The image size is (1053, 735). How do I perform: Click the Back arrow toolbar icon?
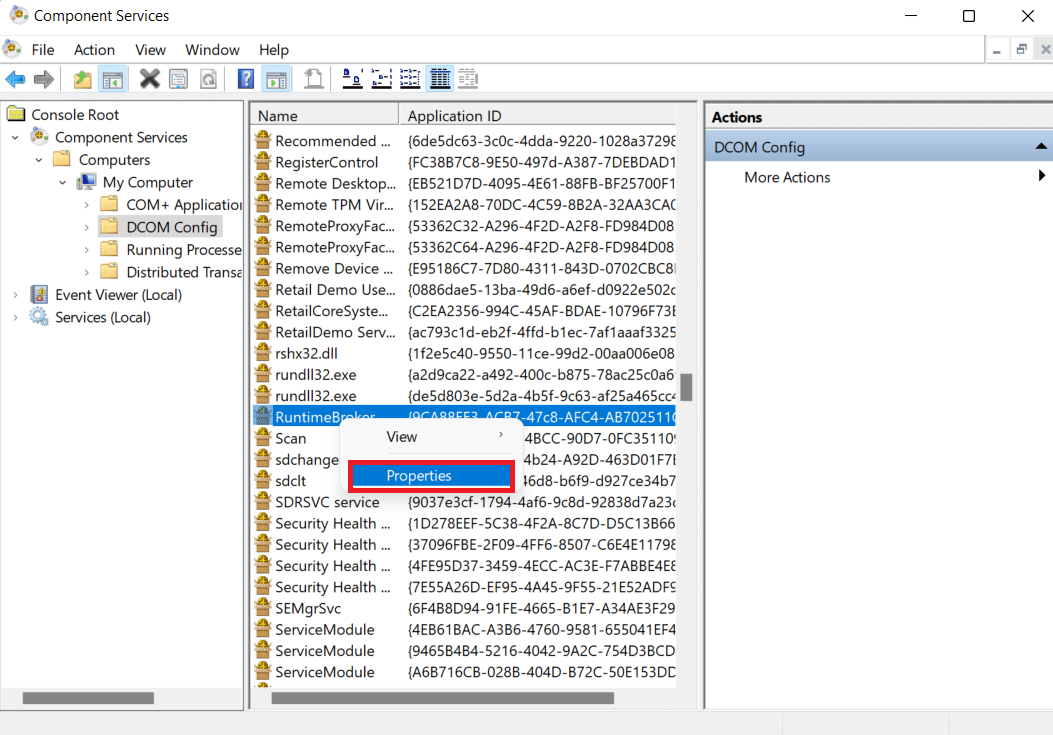15,79
